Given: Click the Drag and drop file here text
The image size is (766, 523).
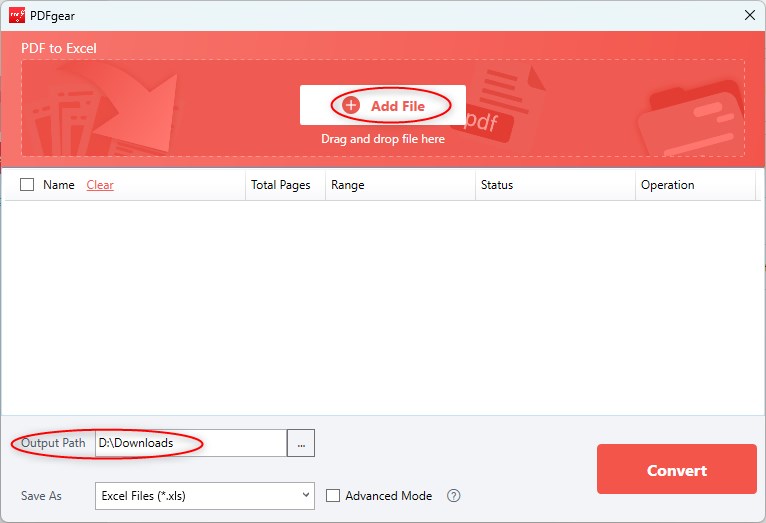Looking at the screenshot, I should pos(383,139).
